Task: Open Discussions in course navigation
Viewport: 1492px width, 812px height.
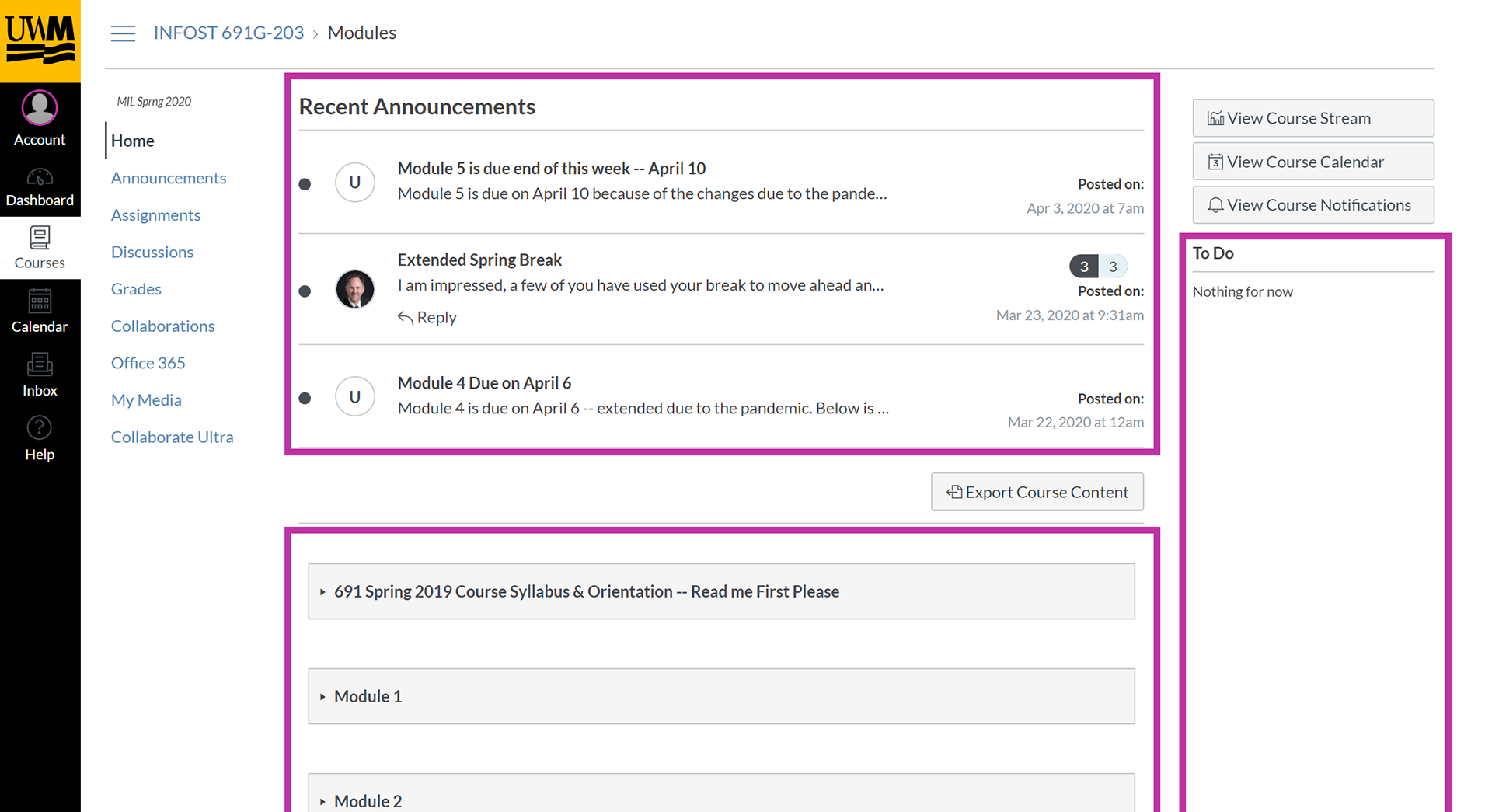Action: pos(152,252)
